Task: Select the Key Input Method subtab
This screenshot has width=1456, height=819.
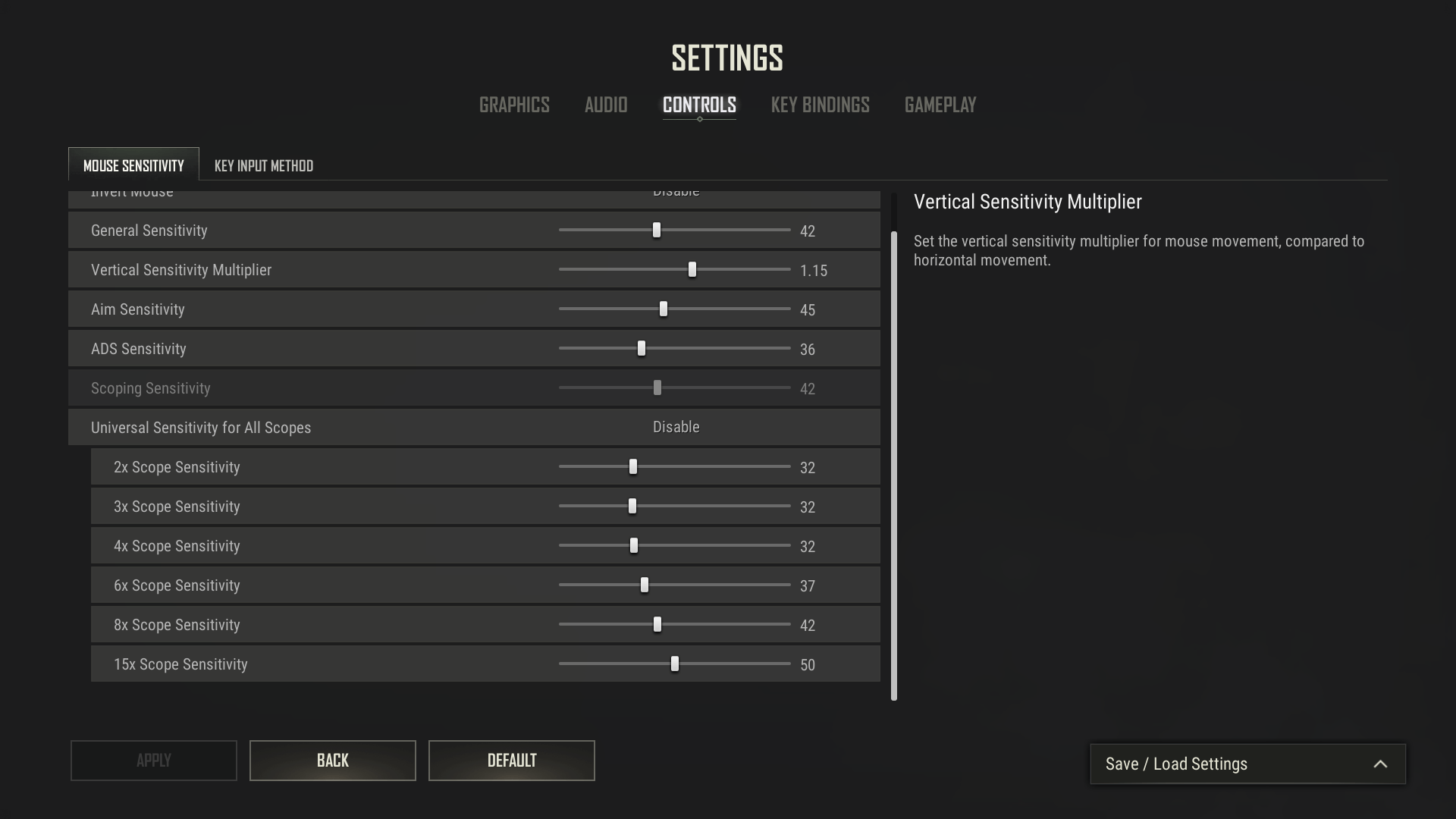Action: [263, 165]
